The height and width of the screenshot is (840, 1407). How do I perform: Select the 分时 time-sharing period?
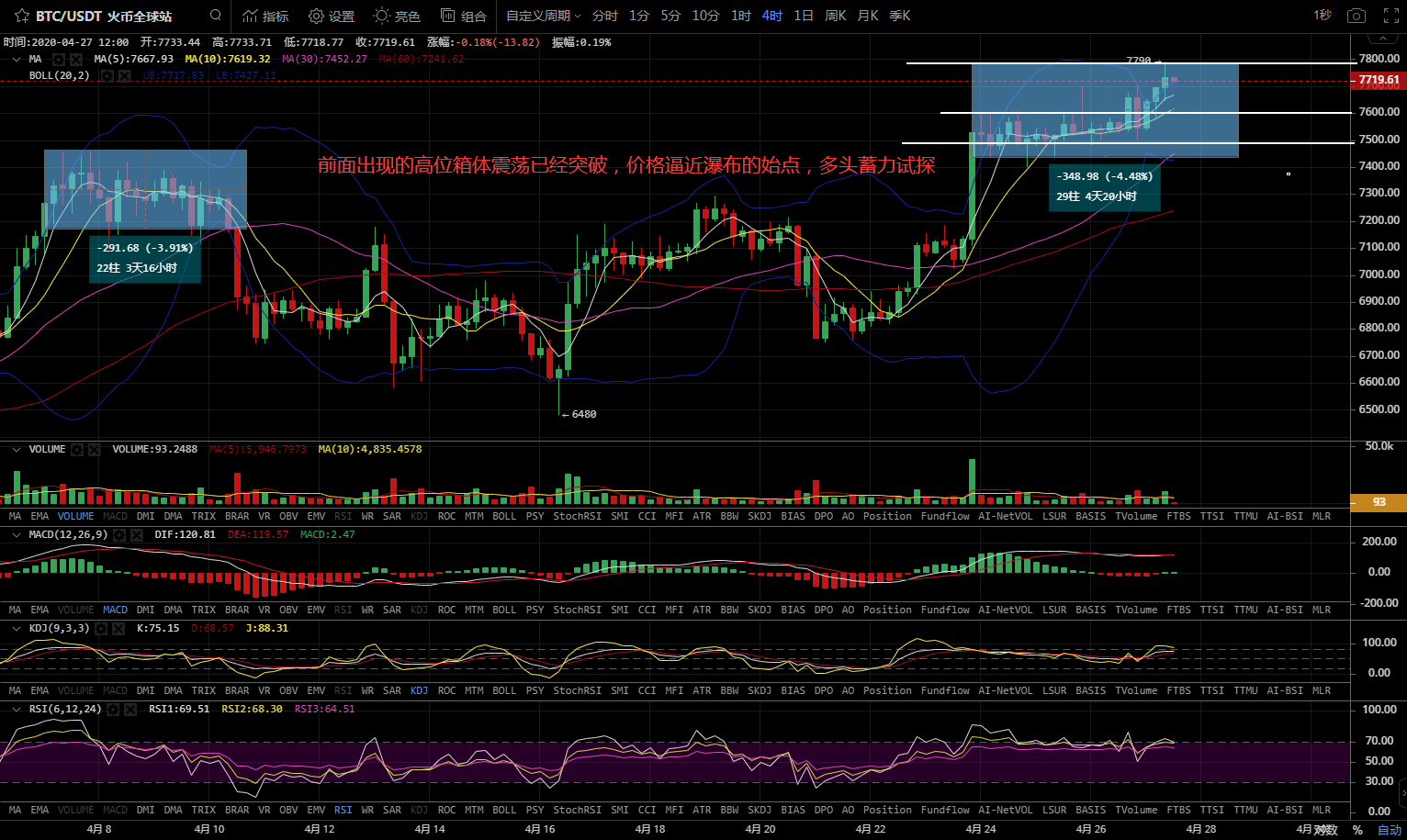pyautogui.click(x=605, y=16)
